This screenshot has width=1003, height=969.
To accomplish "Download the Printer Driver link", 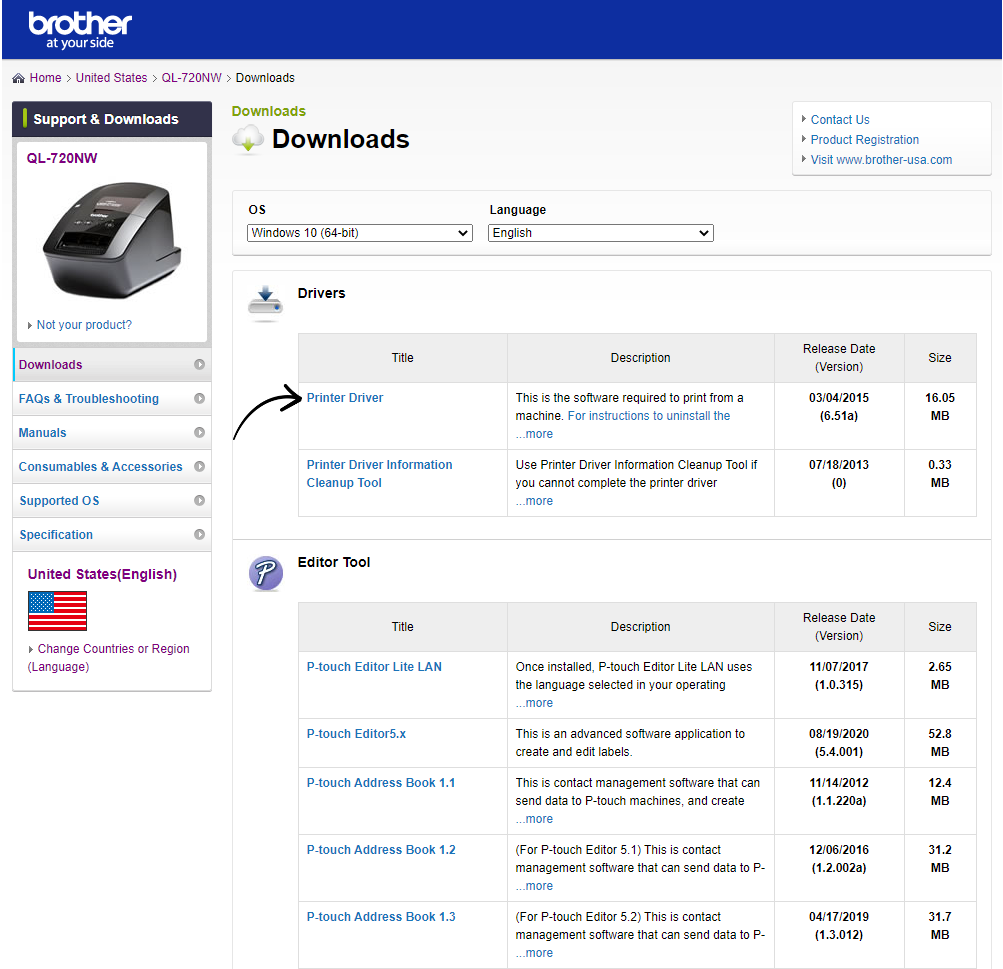I will (x=345, y=398).
